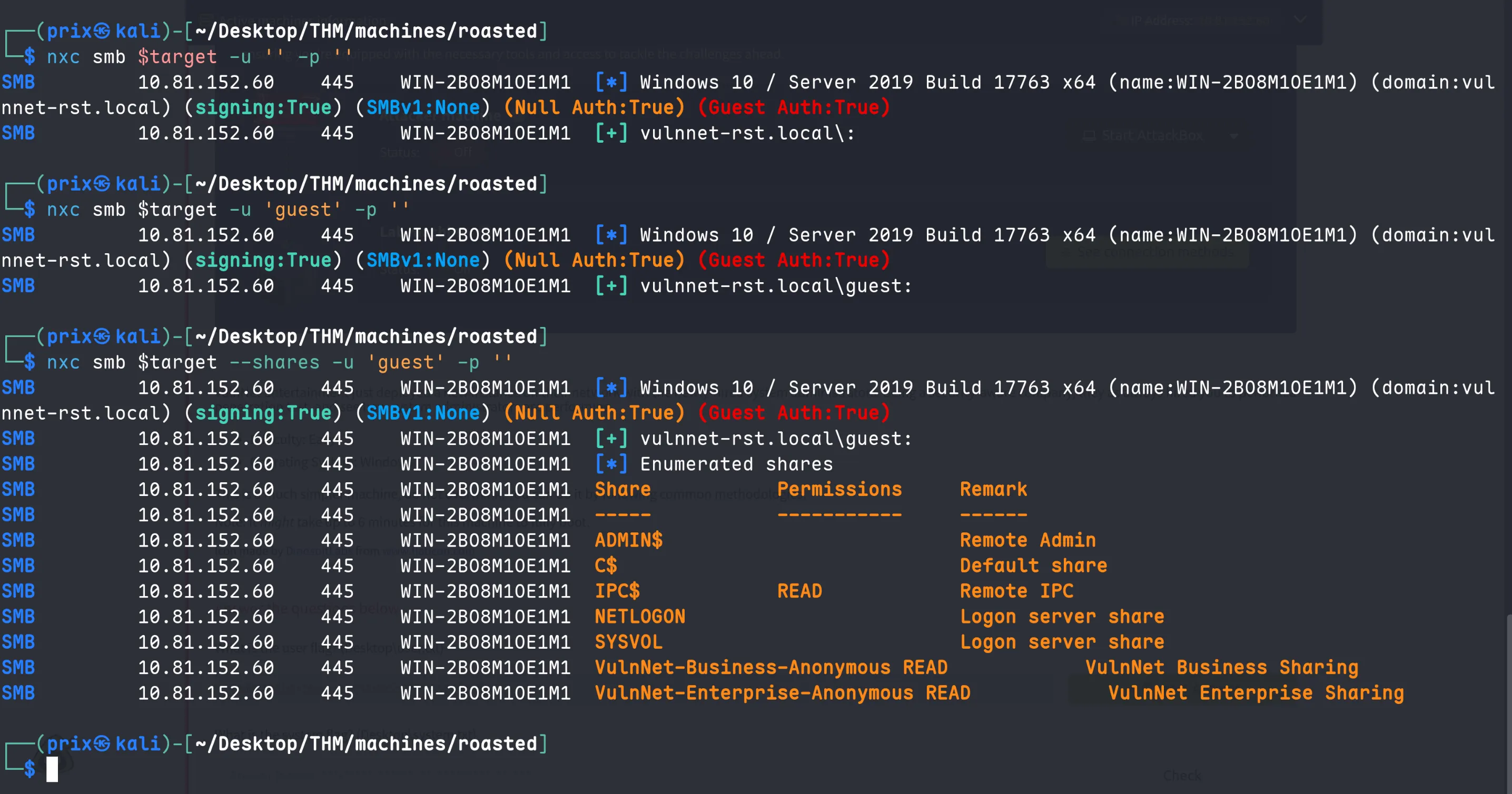Click the 'Remote Admin' remark
1512x794 pixels.
[x=1028, y=540]
